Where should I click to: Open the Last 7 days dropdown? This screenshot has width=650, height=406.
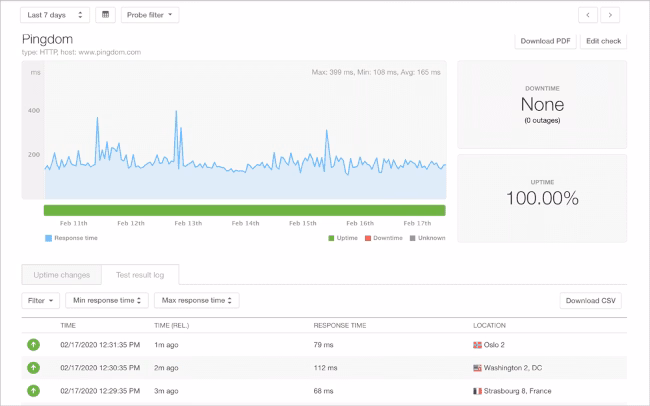pyautogui.click(x=55, y=15)
